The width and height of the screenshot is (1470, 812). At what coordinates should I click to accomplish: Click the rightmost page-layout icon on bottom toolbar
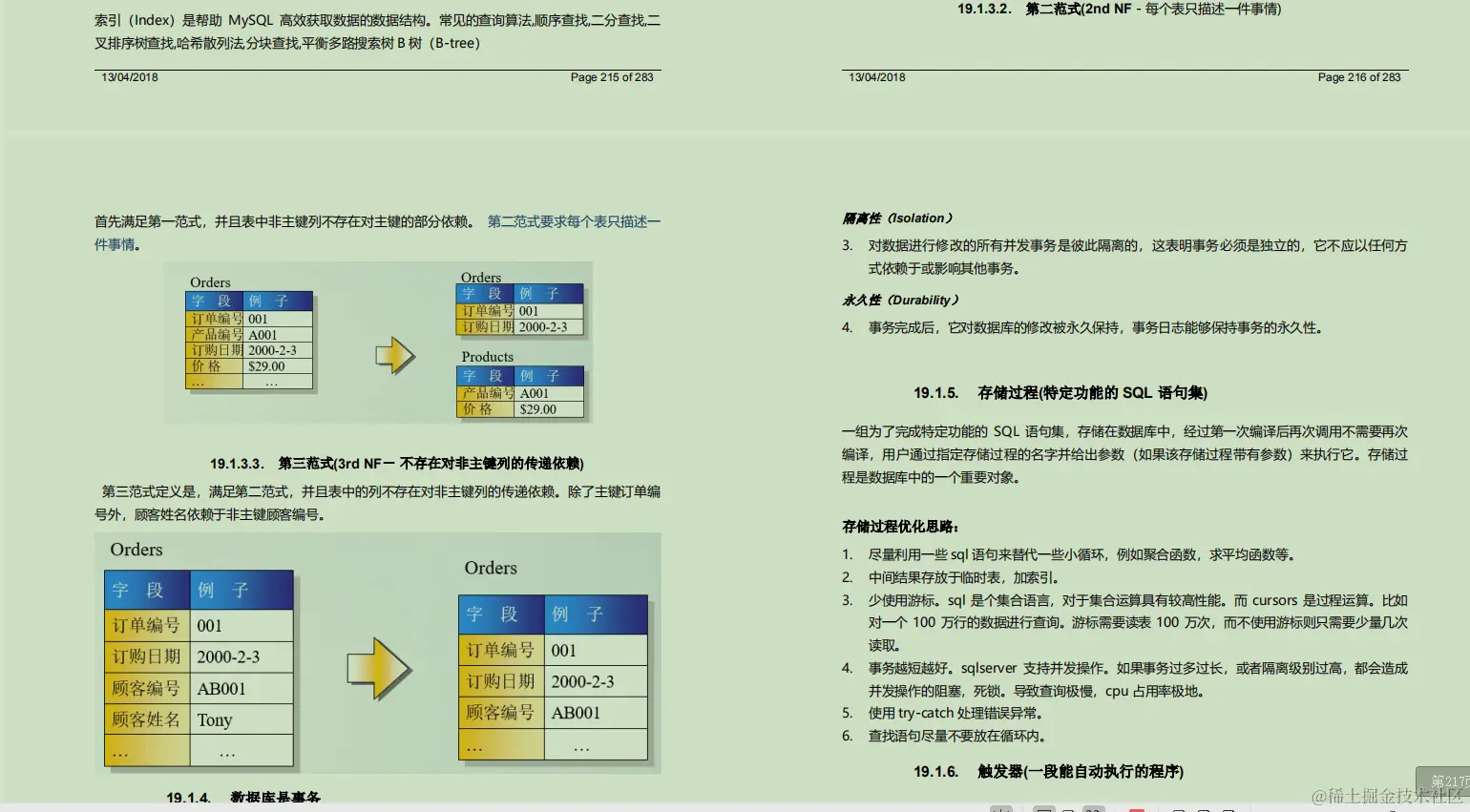point(1230,809)
